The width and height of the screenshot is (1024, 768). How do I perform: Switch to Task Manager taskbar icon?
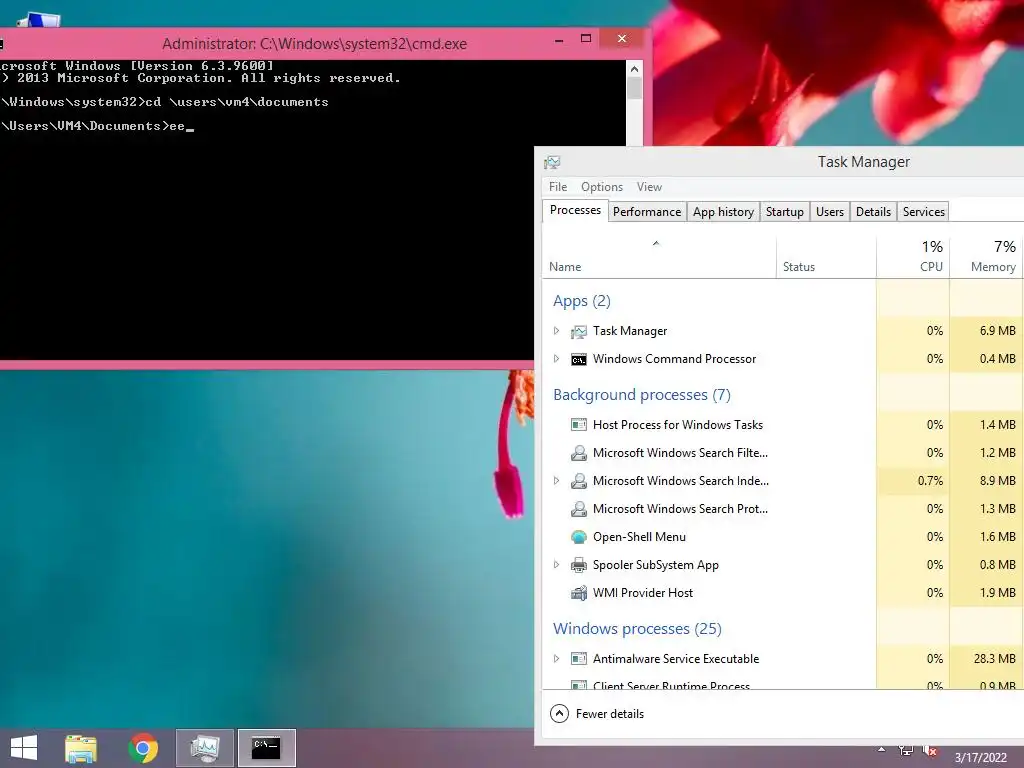tap(204, 748)
